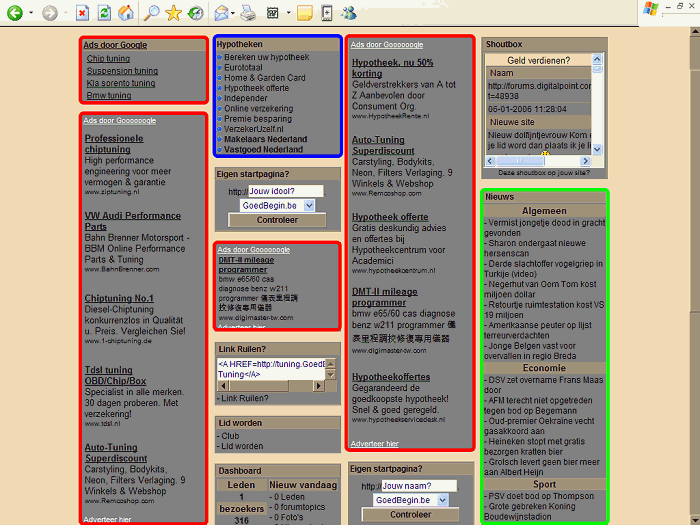The width and height of the screenshot is (700, 525).
Task: Click the Refresh page icon
Action: 104,13
